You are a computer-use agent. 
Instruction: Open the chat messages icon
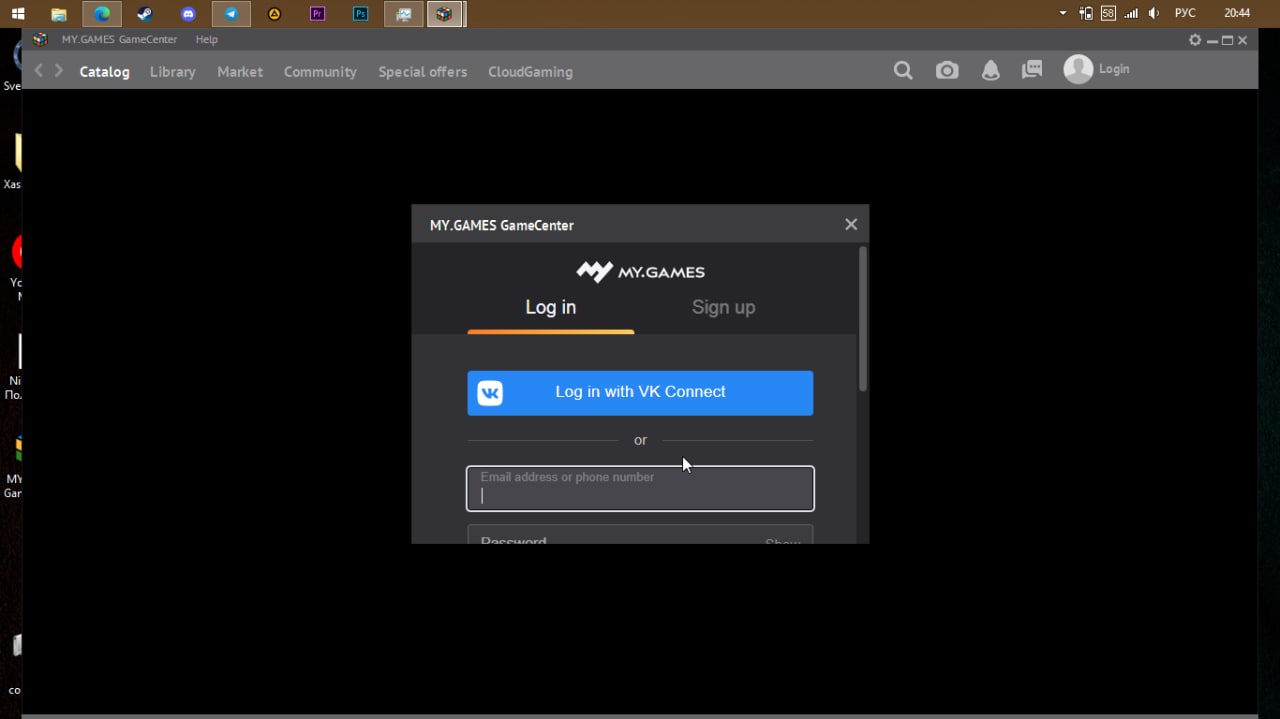1032,70
